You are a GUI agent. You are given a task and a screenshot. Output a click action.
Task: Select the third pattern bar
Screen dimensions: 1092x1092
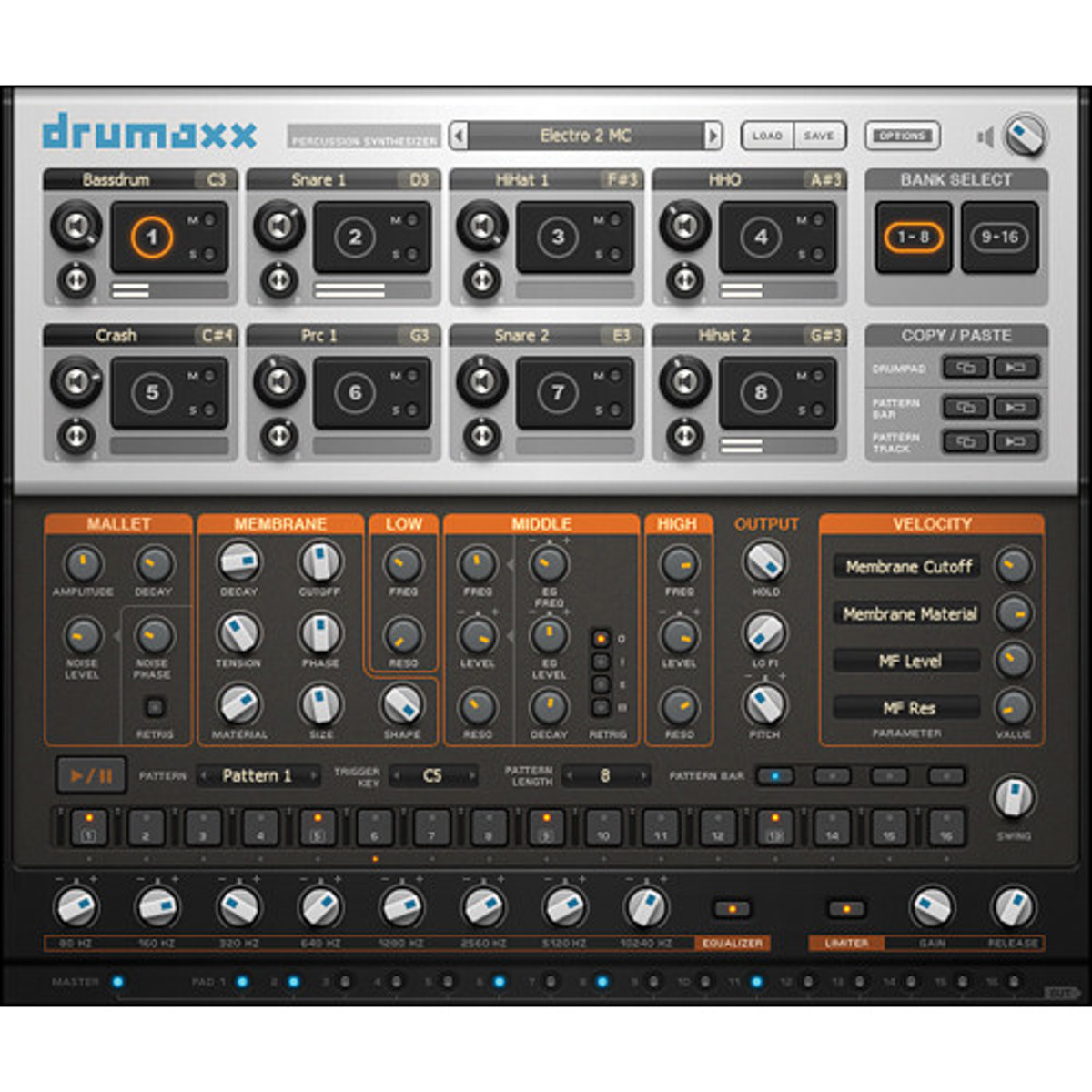point(890,776)
